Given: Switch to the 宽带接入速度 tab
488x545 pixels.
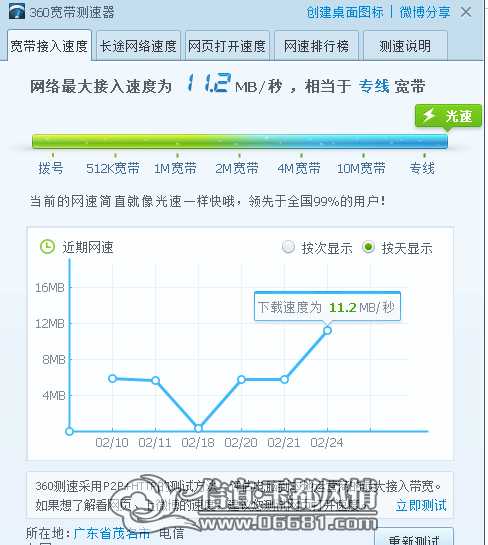Looking at the screenshot, I should 49,46.
